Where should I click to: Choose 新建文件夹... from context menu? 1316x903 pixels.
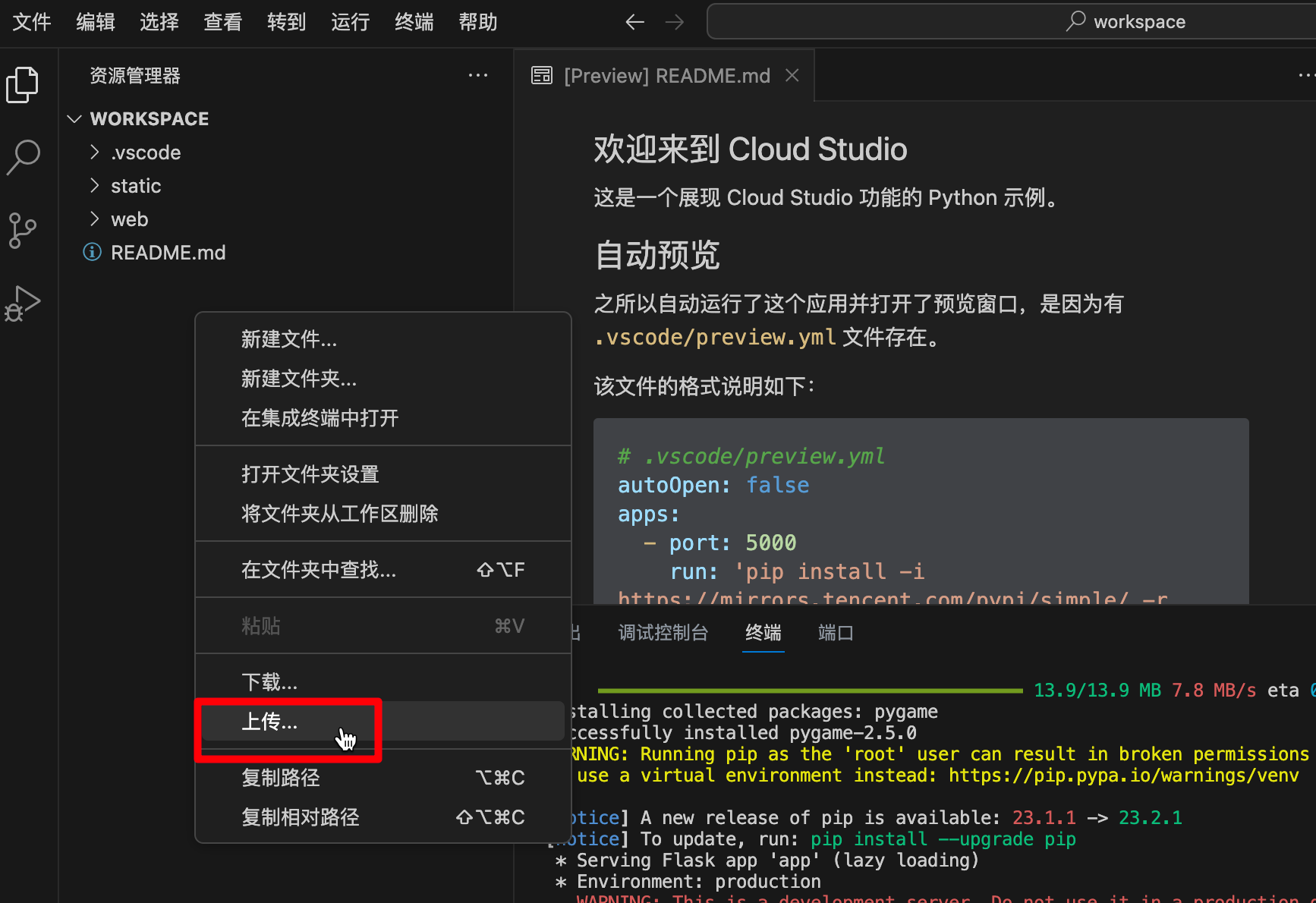(383, 379)
